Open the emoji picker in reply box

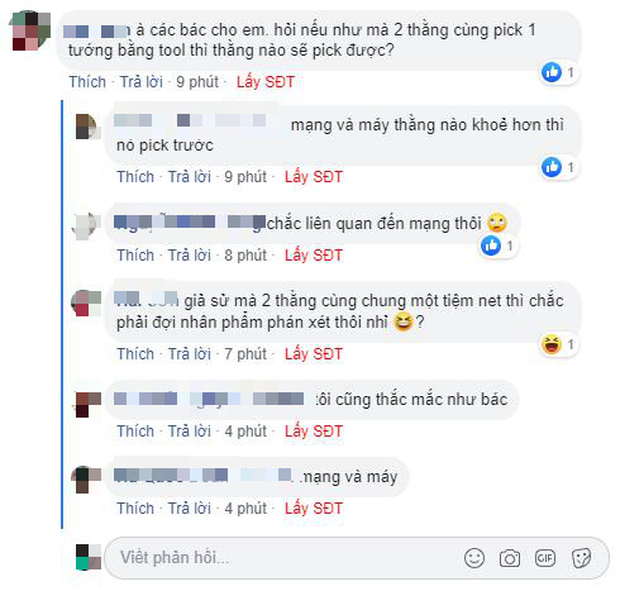coord(474,558)
